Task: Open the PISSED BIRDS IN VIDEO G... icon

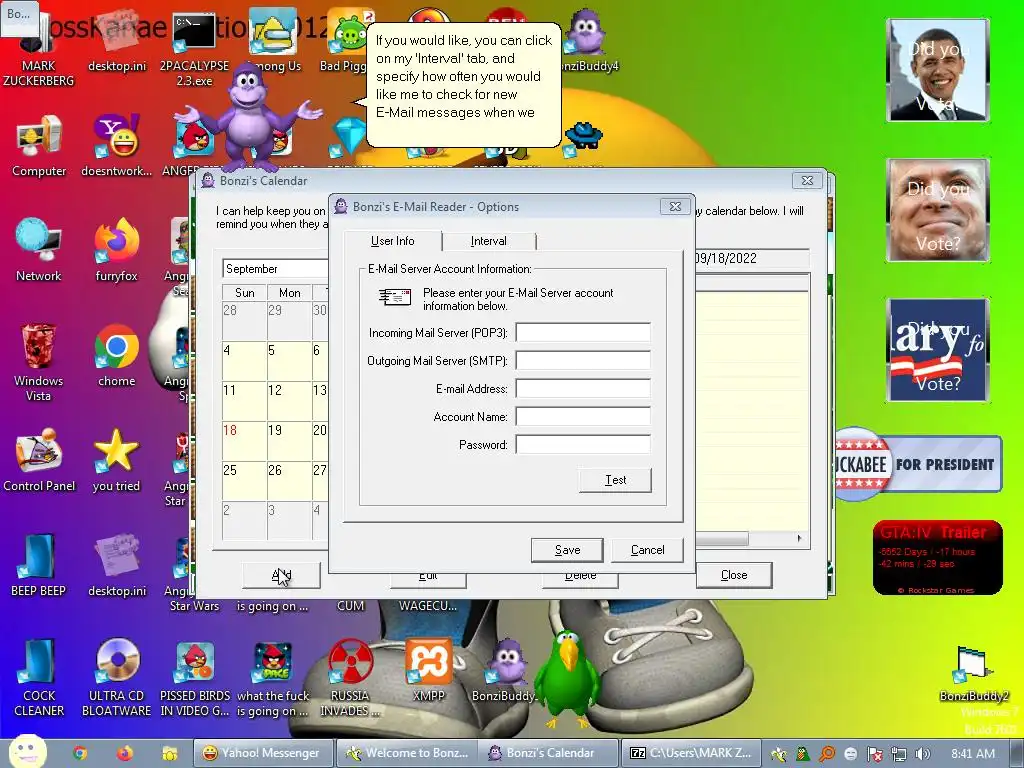Action: pyautogui.click(x=195, y=678)
